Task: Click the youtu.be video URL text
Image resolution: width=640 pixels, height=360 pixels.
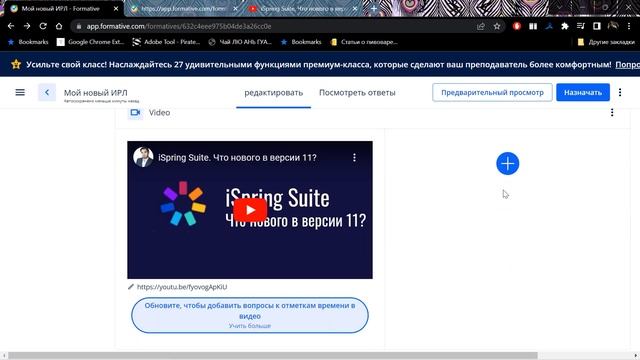Action: [182, 287]
